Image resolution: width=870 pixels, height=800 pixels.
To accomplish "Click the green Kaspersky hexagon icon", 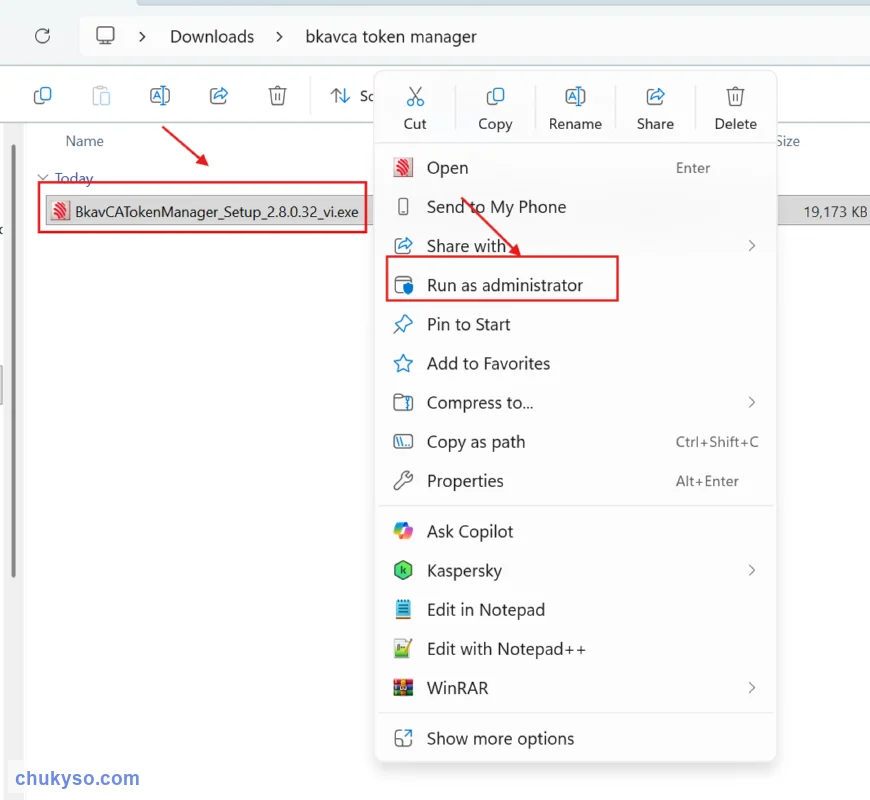I will (403, 570).
